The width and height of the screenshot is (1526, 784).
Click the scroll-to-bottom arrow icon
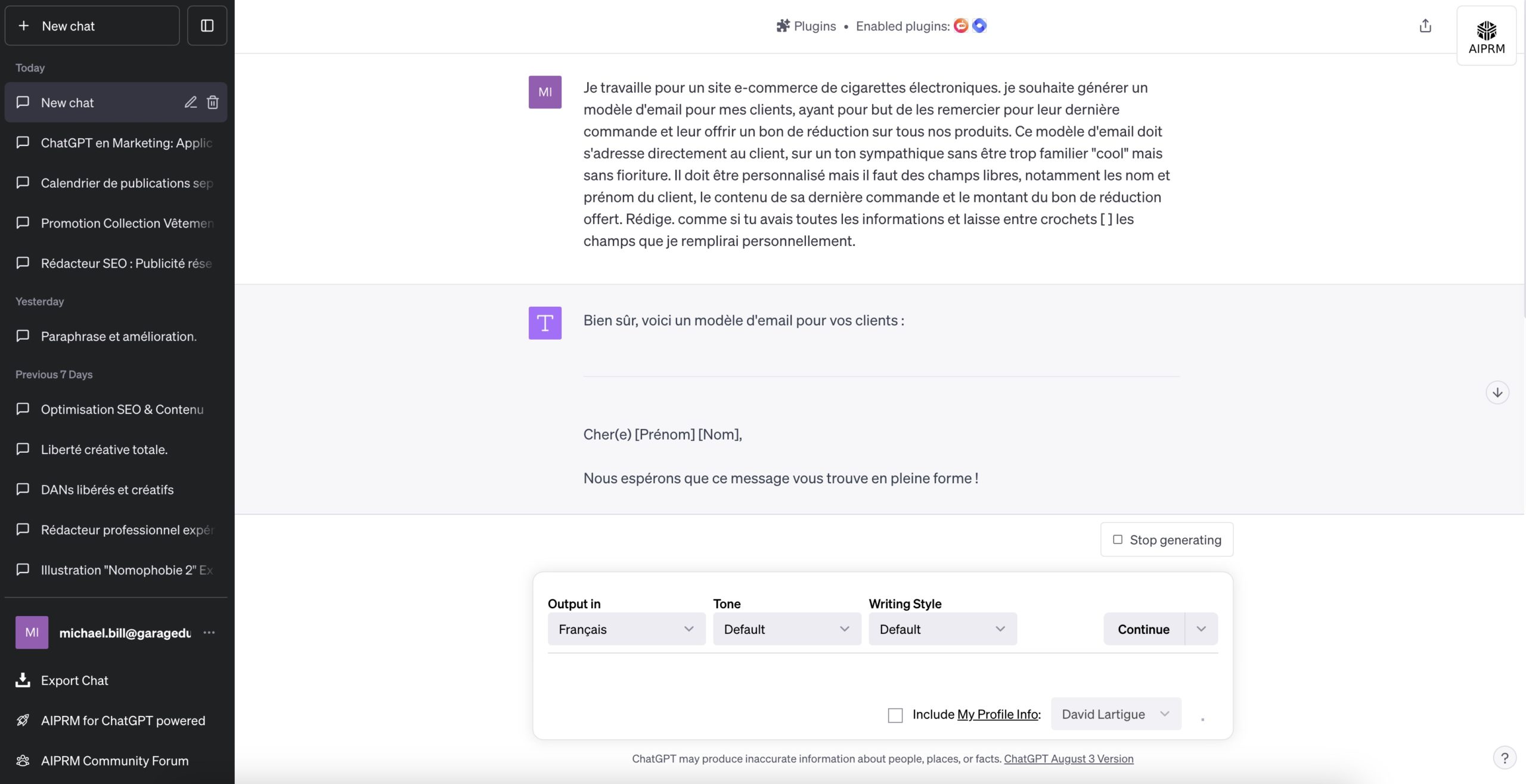point(1497,393)
